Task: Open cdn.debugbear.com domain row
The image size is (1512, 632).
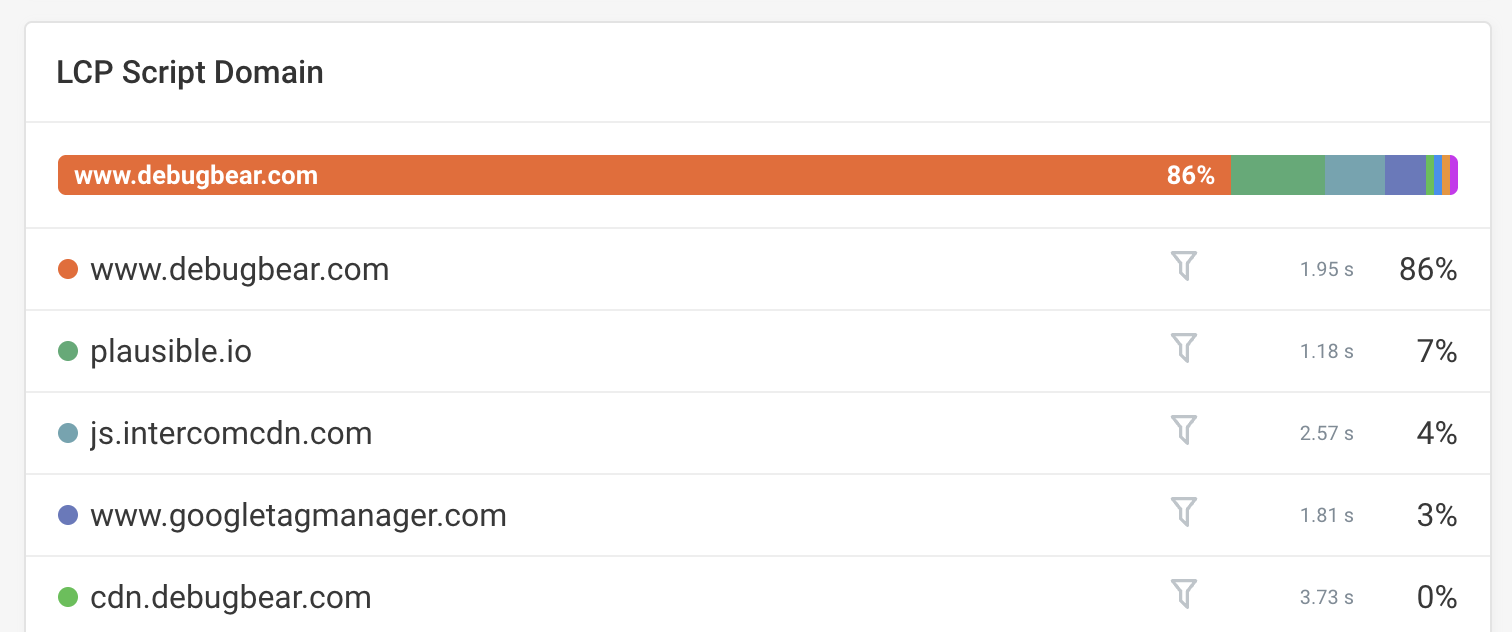Action: click(x=757, y=595)
